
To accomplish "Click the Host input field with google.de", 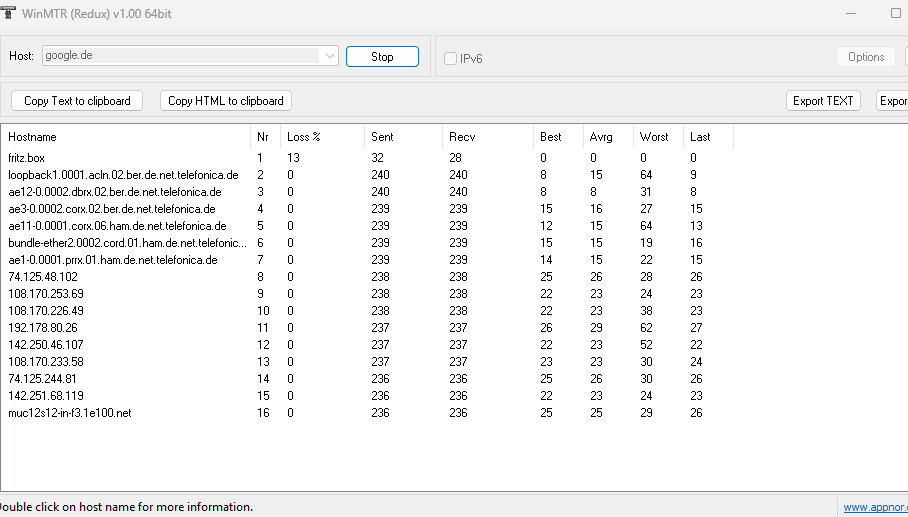I will point(181,56).
